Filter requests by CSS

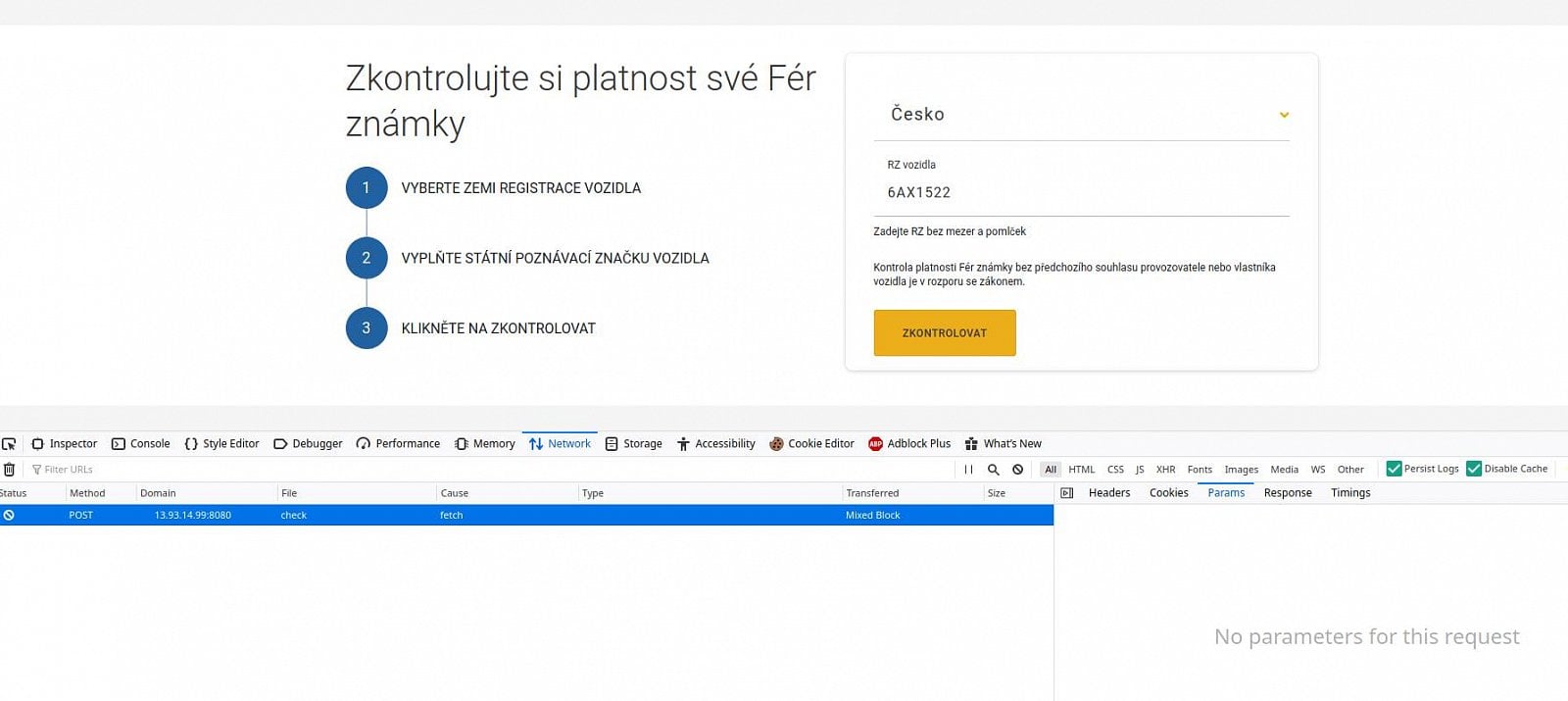coord(1115,470)
